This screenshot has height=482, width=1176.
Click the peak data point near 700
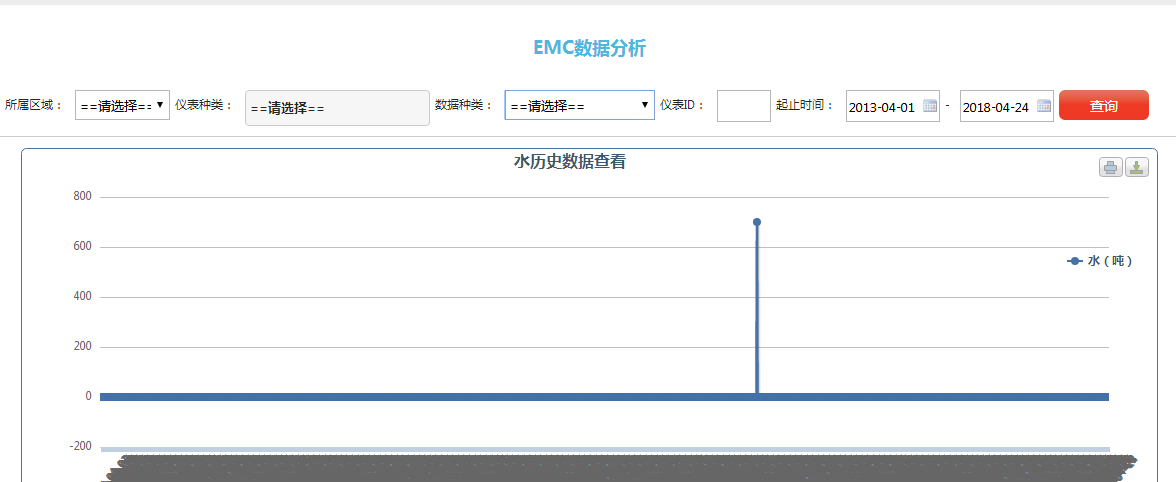tap(757, 222)
